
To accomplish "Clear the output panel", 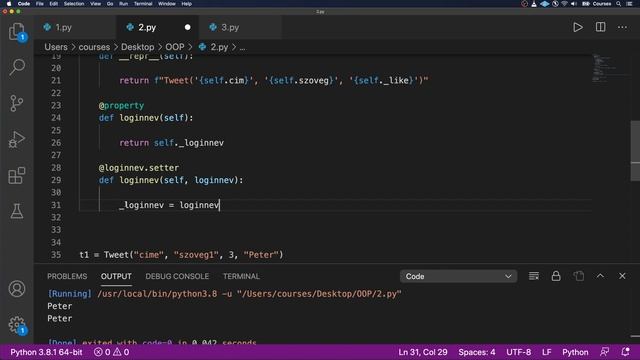I will coord(533,276).
